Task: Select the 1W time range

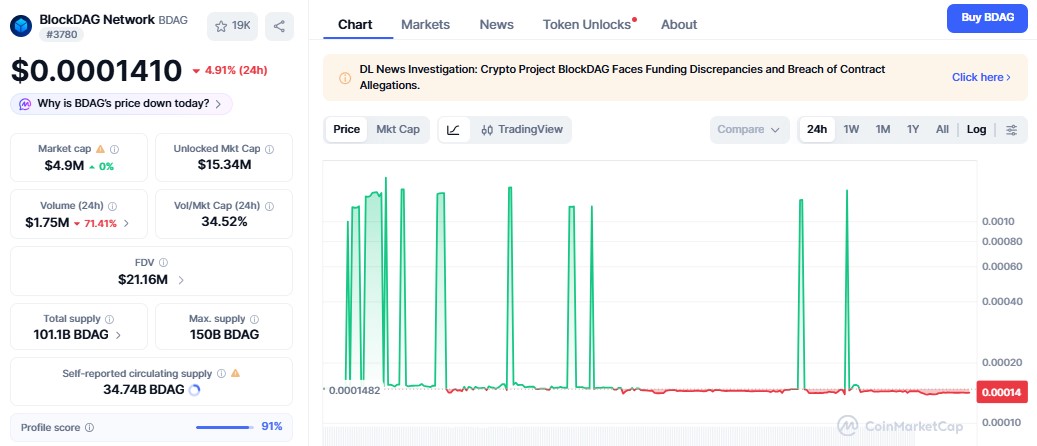Action: coord(851,130)
